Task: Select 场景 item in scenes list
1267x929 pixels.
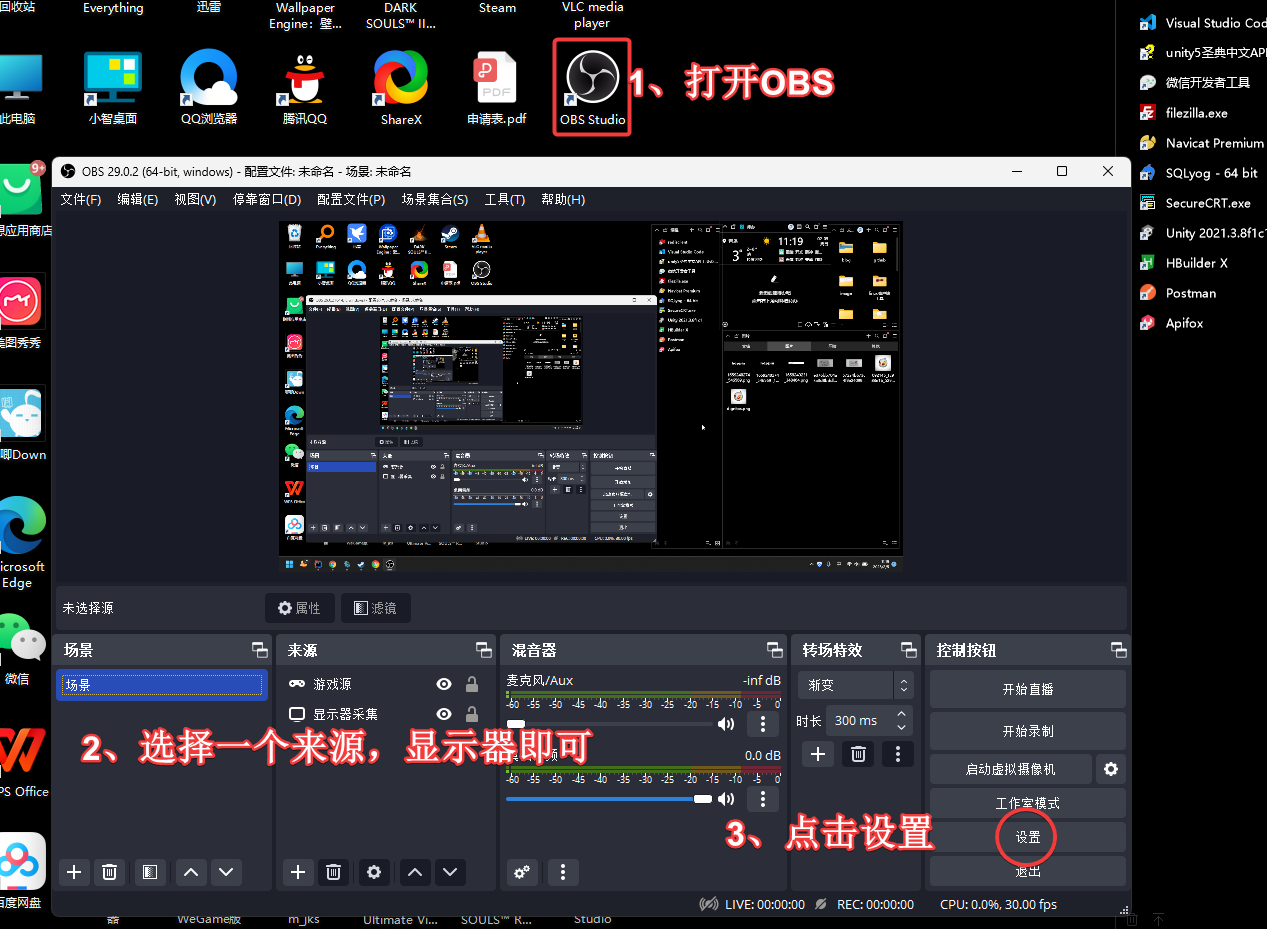Action: pos(162,685)
